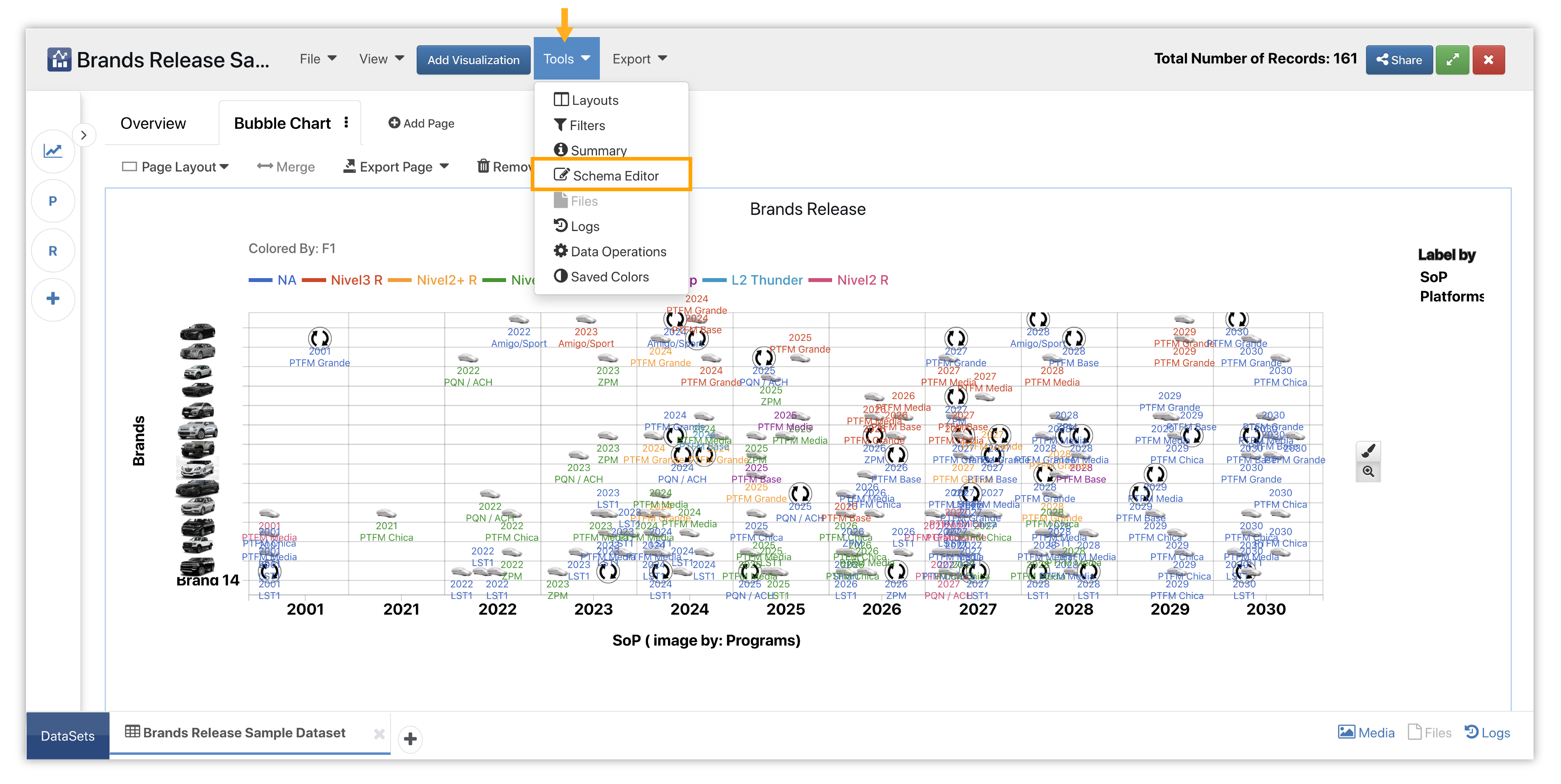Open the Tools dropdown menu
Viewport: 1561px width, 784px height.
[566, 59]
